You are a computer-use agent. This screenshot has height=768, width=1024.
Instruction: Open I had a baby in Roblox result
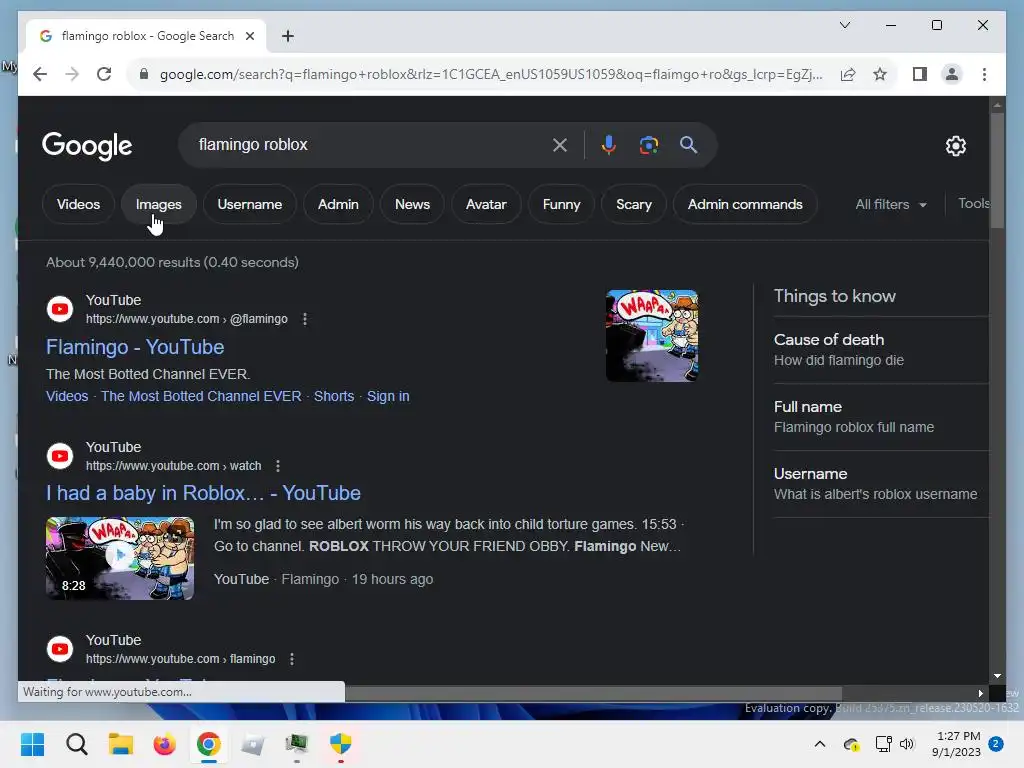203,493
